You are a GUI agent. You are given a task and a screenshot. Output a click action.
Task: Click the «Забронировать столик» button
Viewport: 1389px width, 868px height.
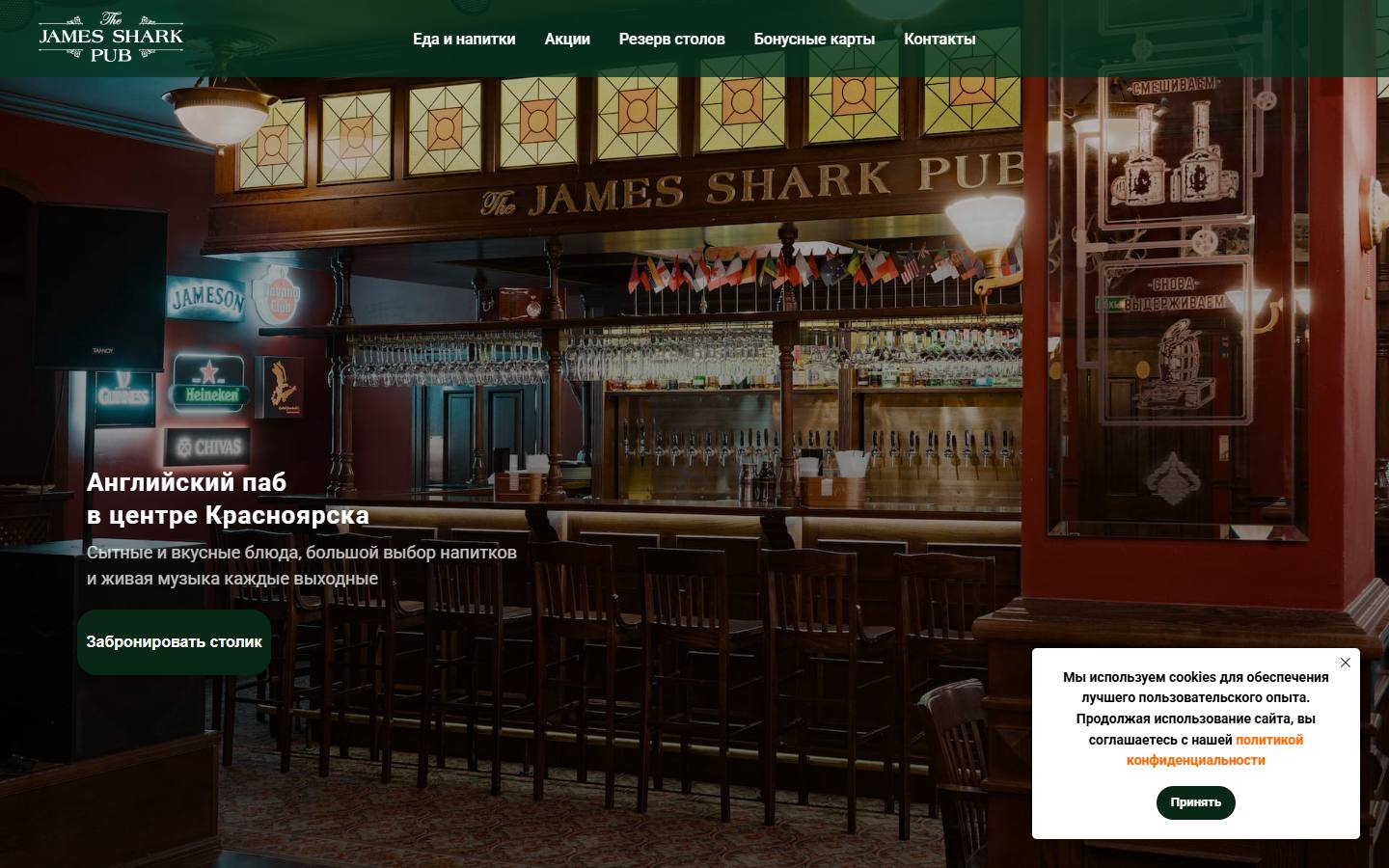click(174, 642)
